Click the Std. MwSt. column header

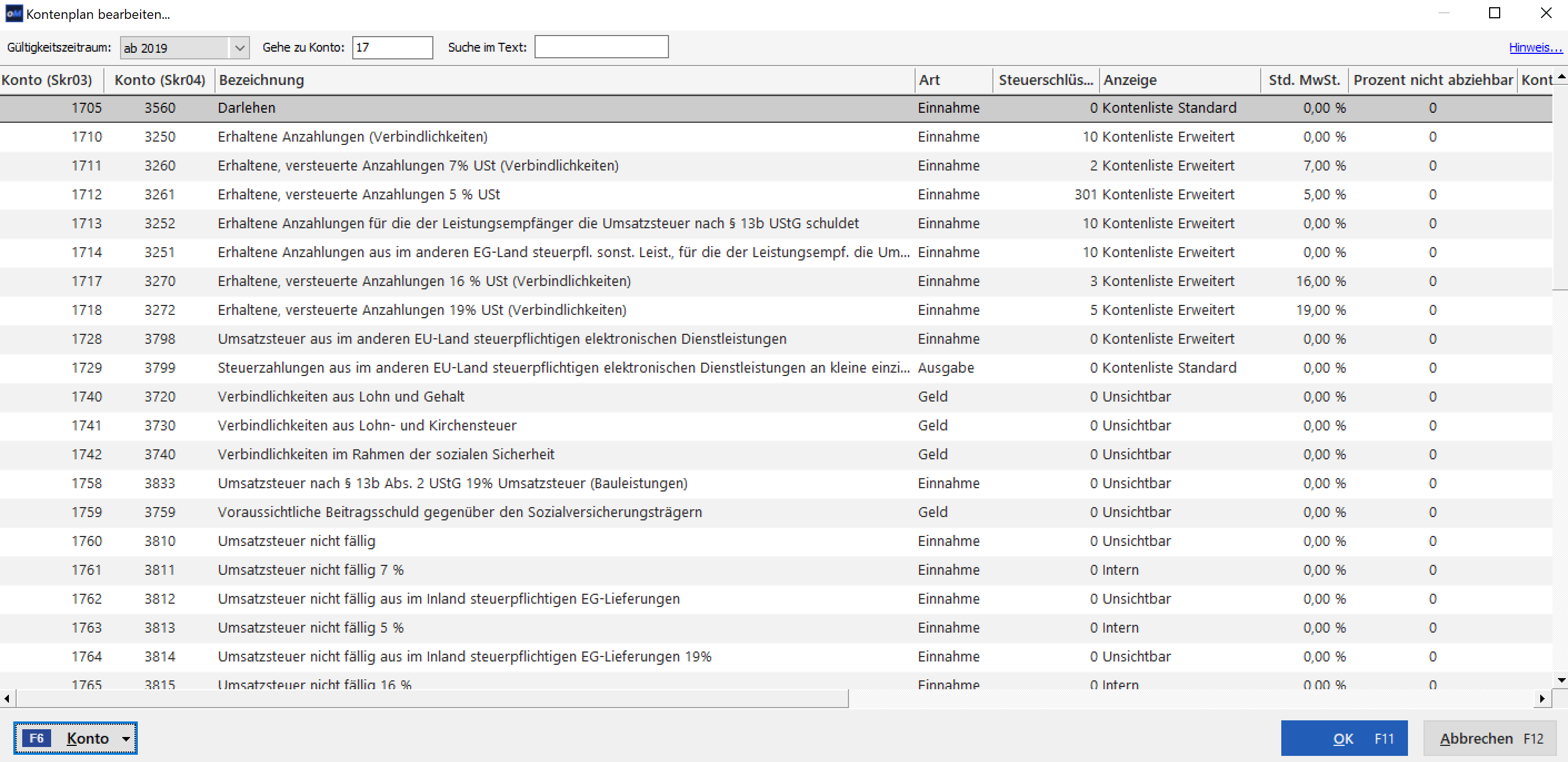tap(1304, 81)
